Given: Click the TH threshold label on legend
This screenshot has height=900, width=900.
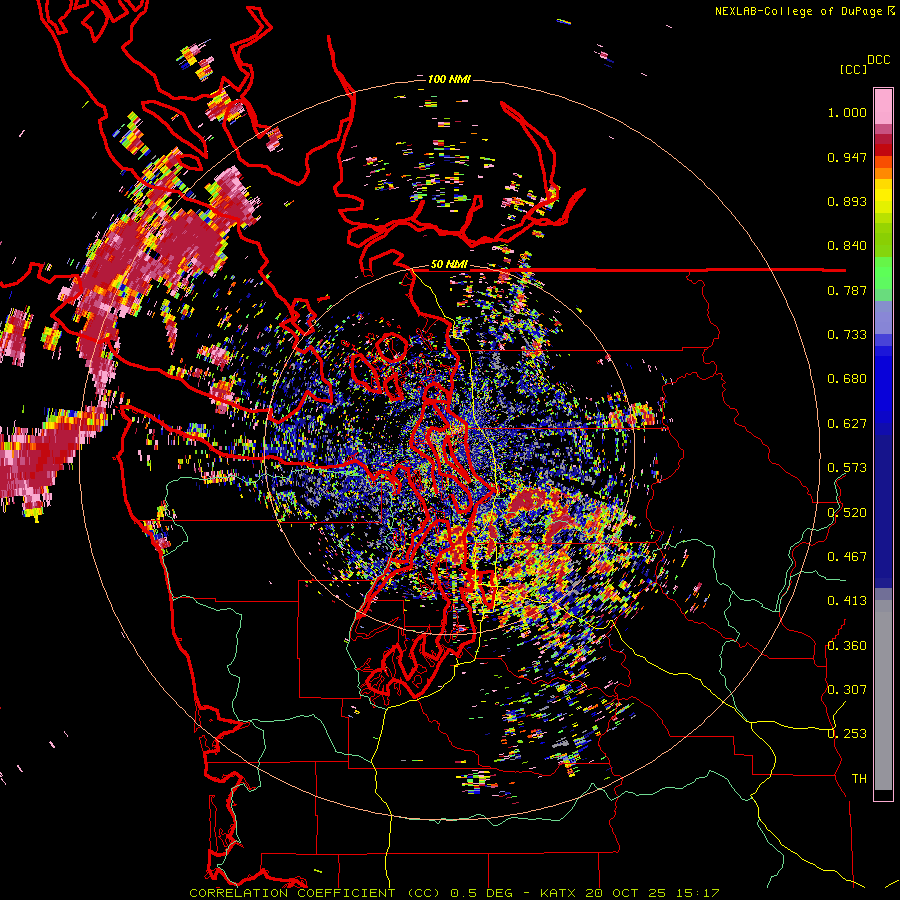Looking at the screenshot, I should click(x=859, y=779).
